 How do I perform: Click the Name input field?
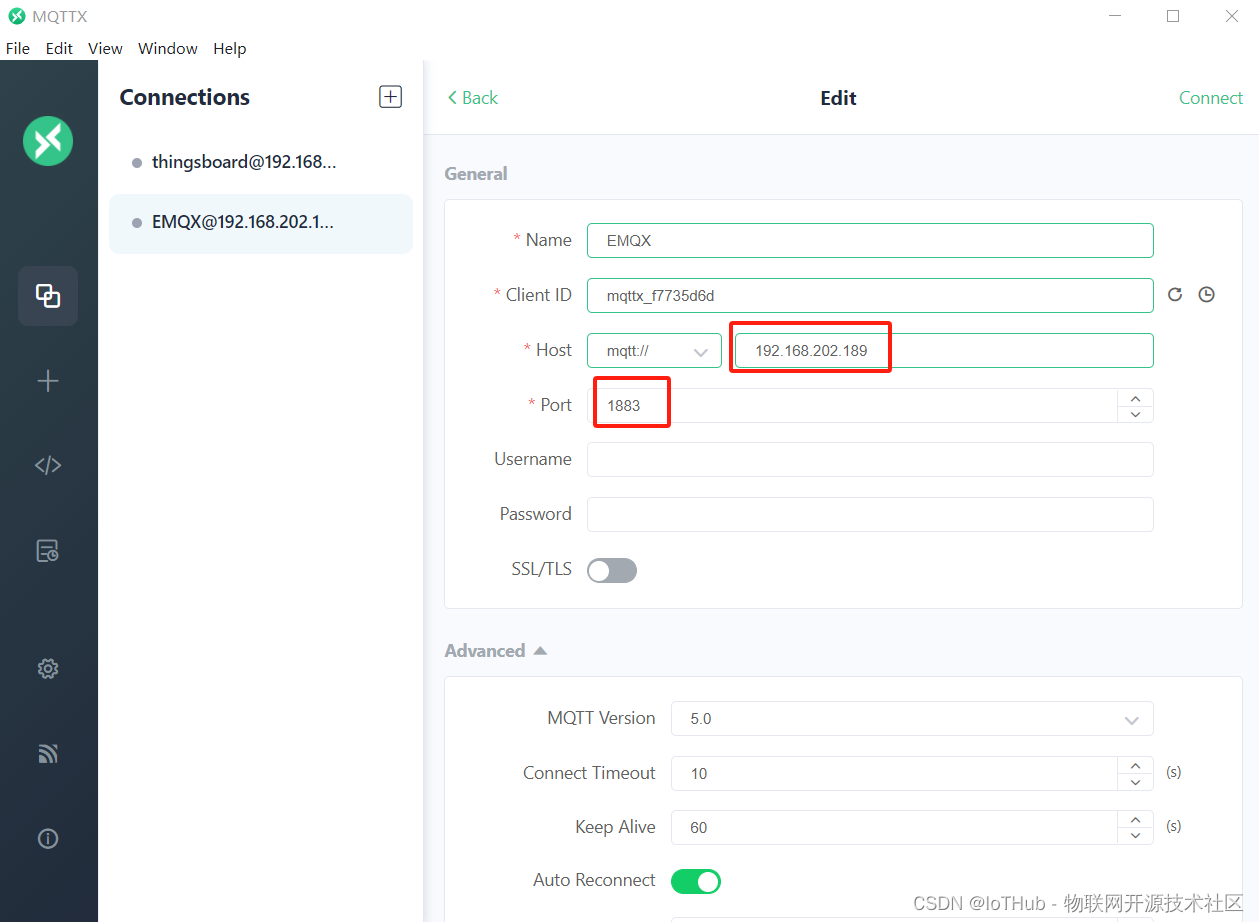pos(870,241)
